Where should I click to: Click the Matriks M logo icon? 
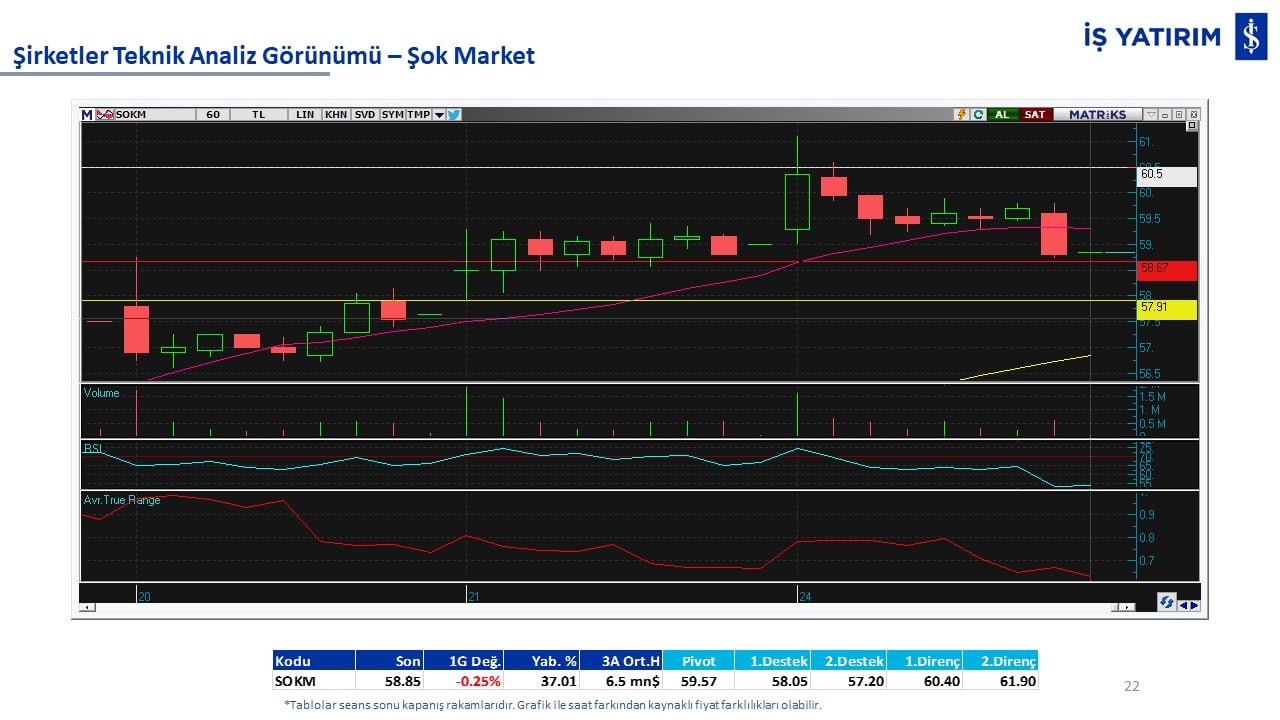[x=87, y=115]
